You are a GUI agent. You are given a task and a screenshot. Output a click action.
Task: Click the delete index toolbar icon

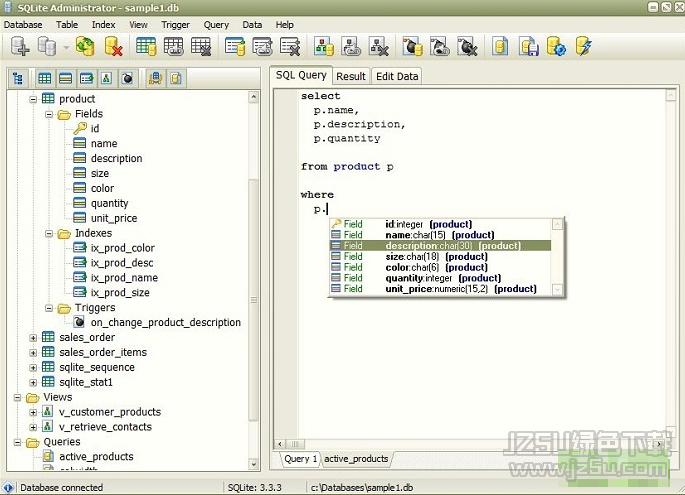(x=290, y=46)
